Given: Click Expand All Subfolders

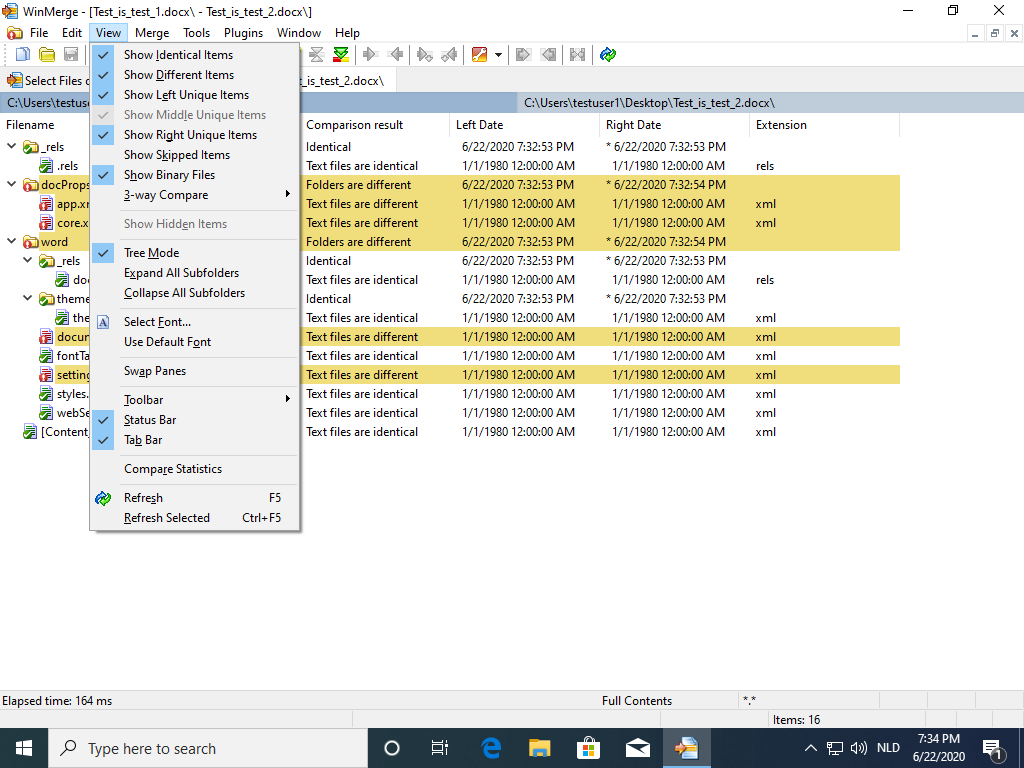Looking at the screenshot, I should coord(195,273).
